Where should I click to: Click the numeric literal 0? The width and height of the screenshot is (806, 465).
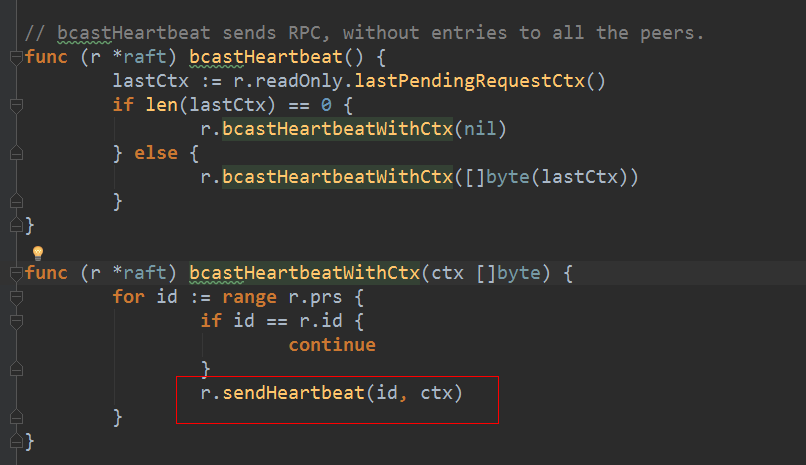(x=326, y=105)
